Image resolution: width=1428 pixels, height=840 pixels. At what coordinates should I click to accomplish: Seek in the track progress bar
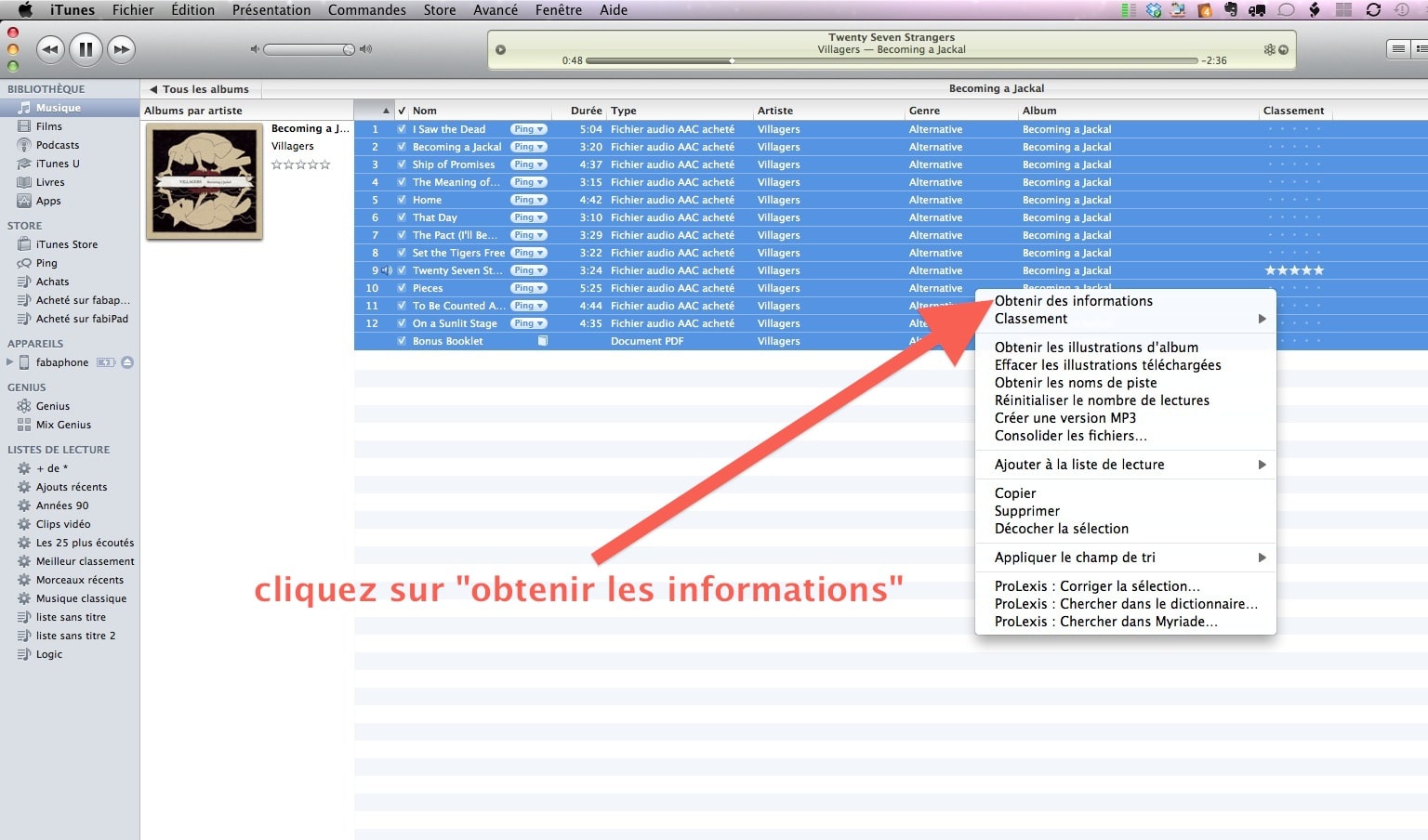(x=892, y=61)
